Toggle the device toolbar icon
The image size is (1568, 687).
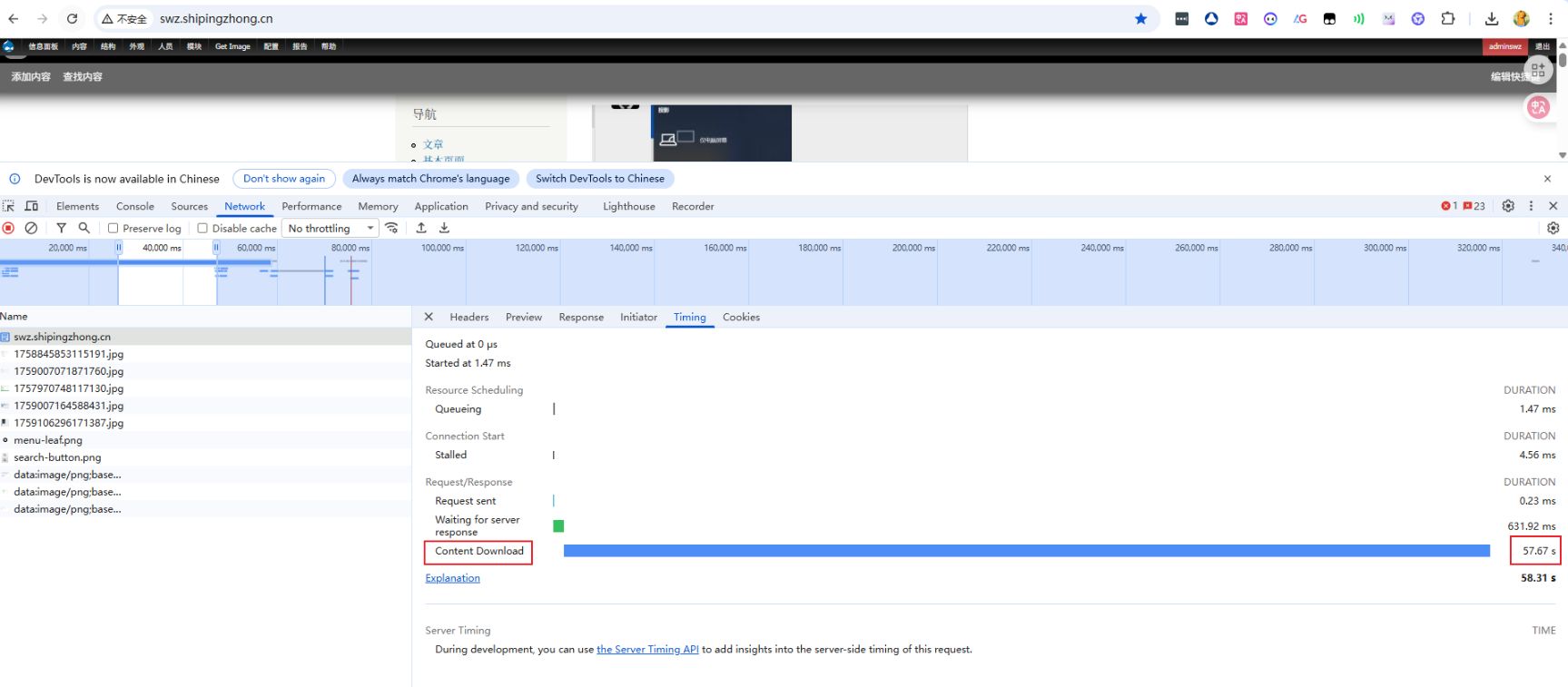click(x=31, y=206)
